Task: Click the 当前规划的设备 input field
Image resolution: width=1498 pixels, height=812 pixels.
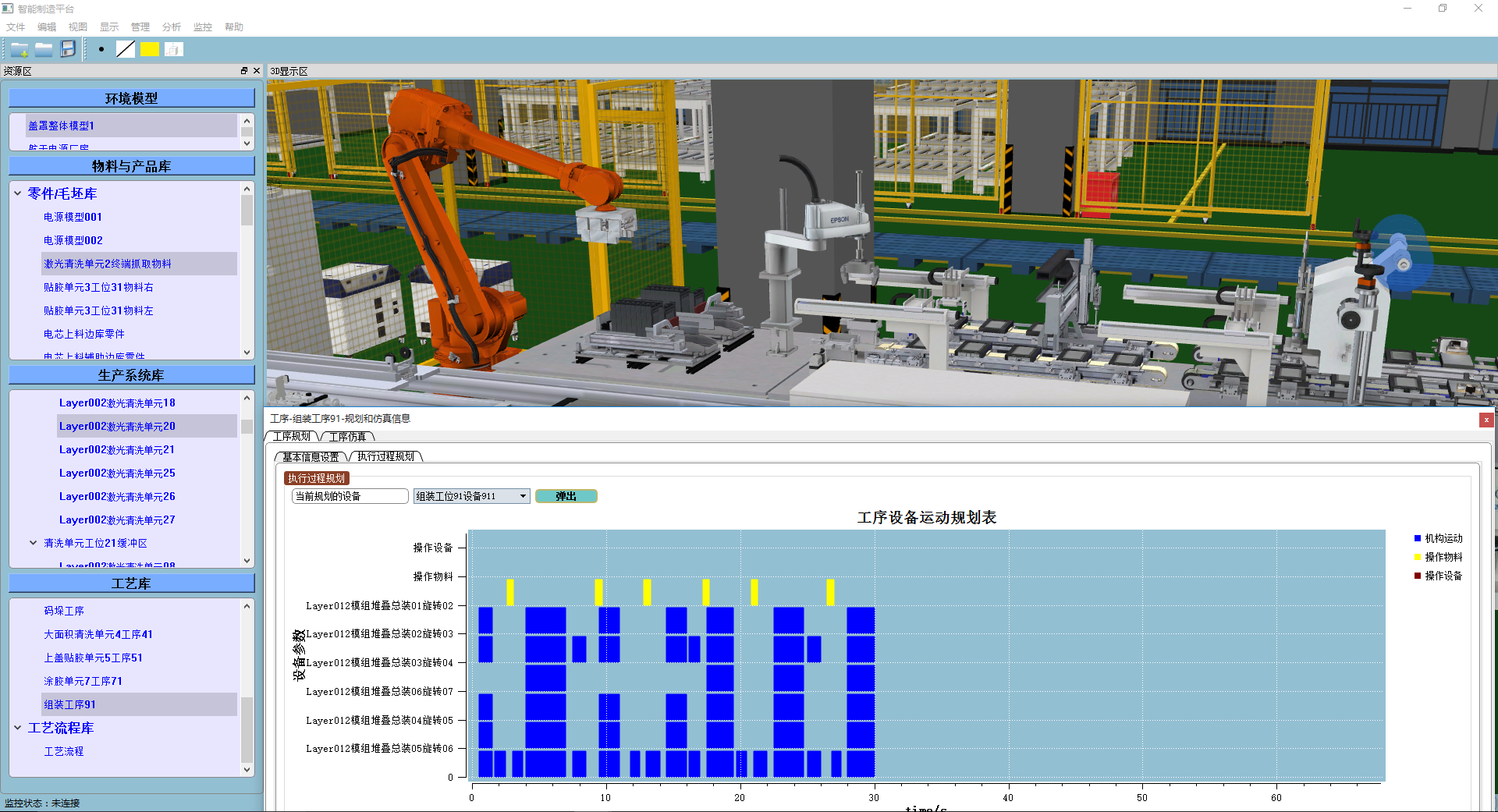Action: [x=350, y=496]
